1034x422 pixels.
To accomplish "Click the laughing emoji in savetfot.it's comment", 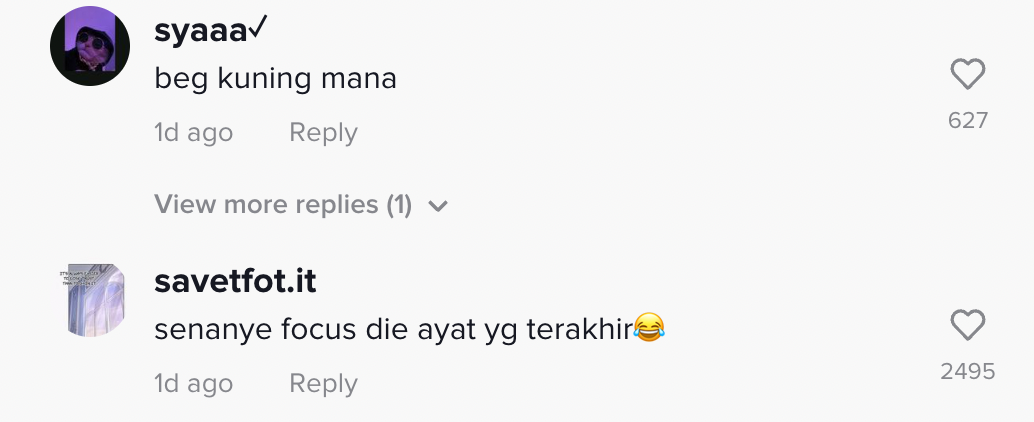I will point(650,328).
